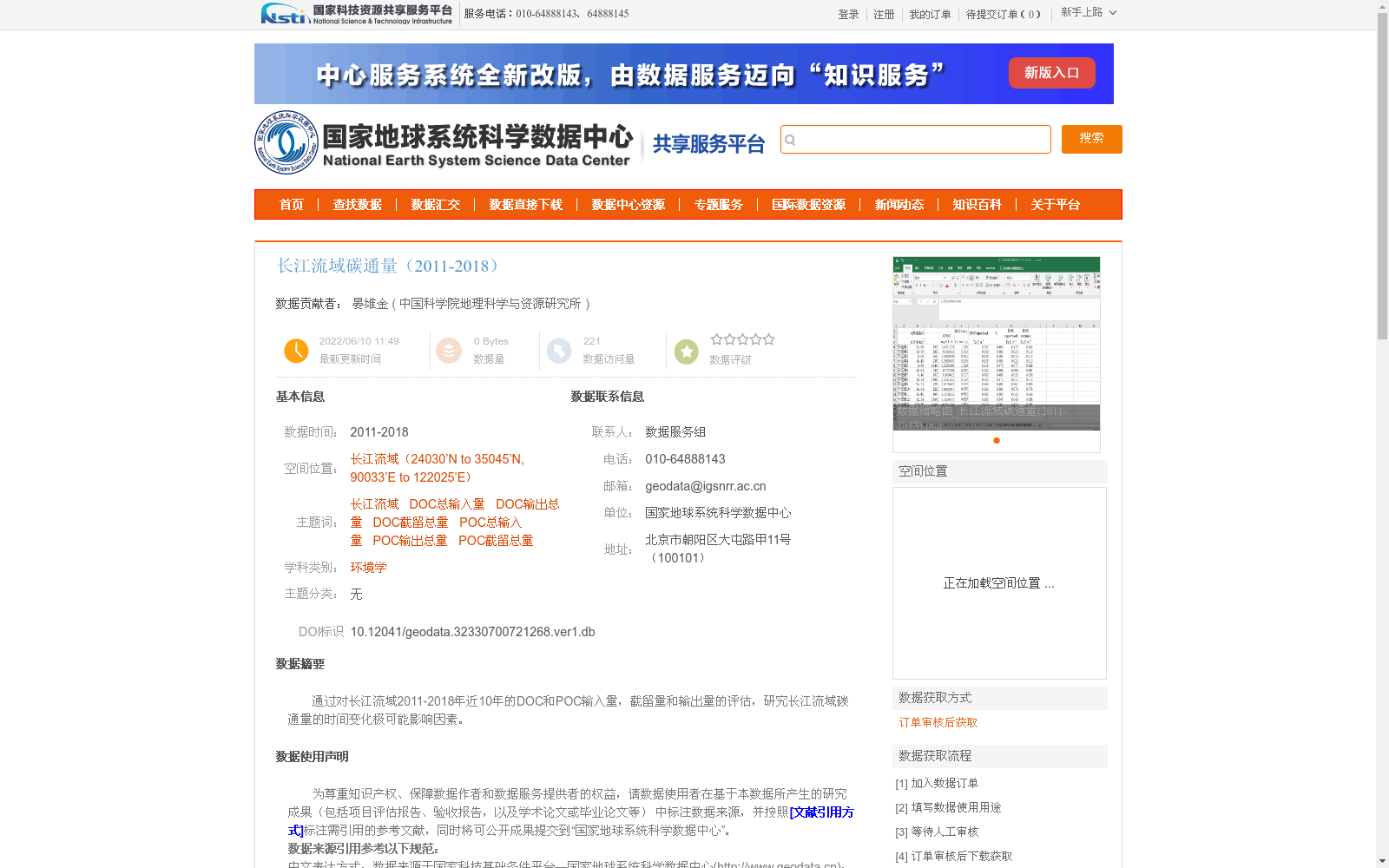This screenshot has width=1389, height=868.
Task: Click the scrollbar up arrow
Action: [1382, 7]
